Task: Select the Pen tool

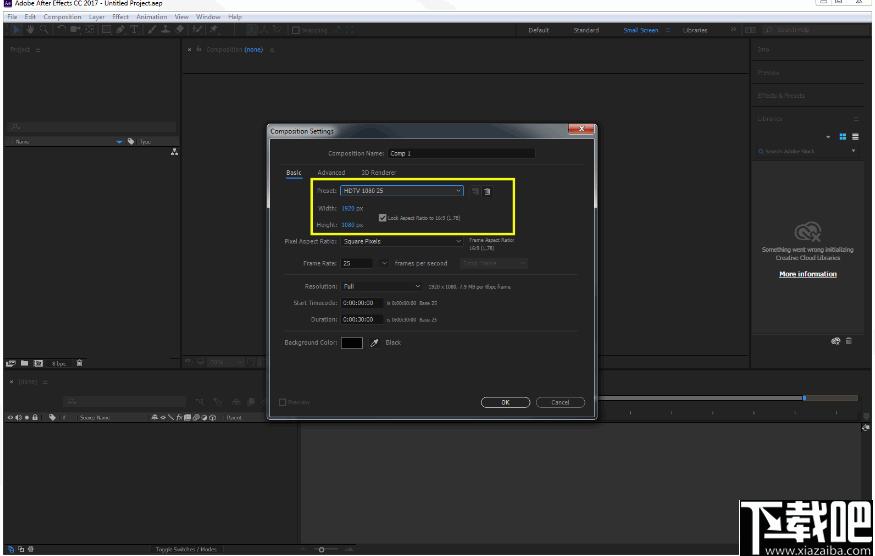Action: pyautogui.click(x=120, y=30)
